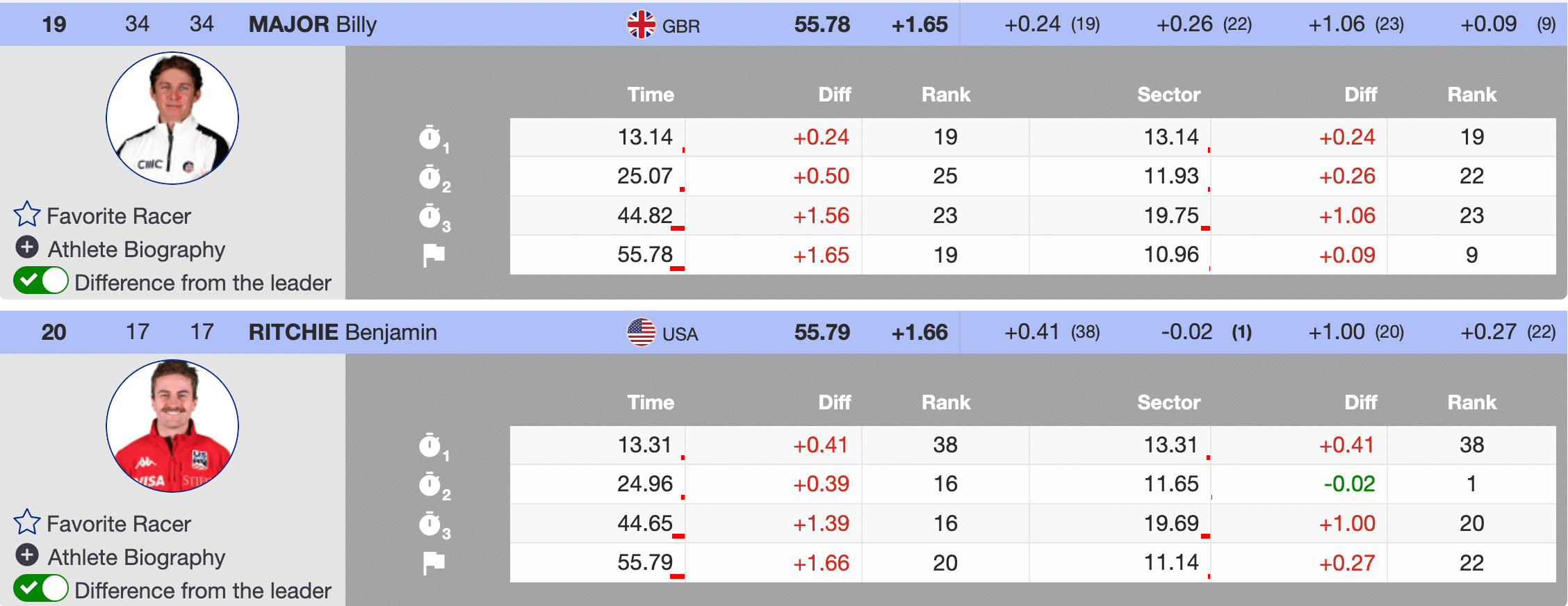Click Major's first intermediate stopwatch icon
Screen dimensions: 1568x606
point(431,138)
